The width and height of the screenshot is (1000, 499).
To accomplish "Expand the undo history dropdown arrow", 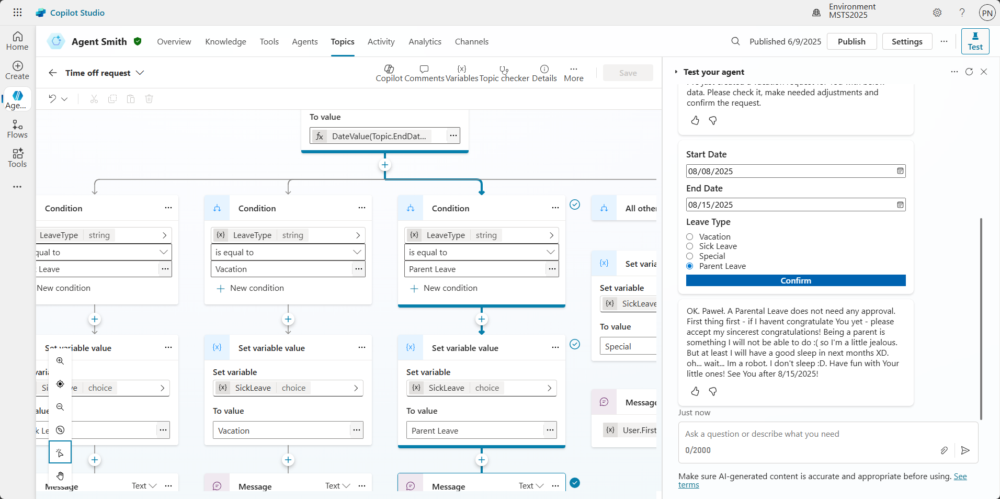I will pos(65,99).
